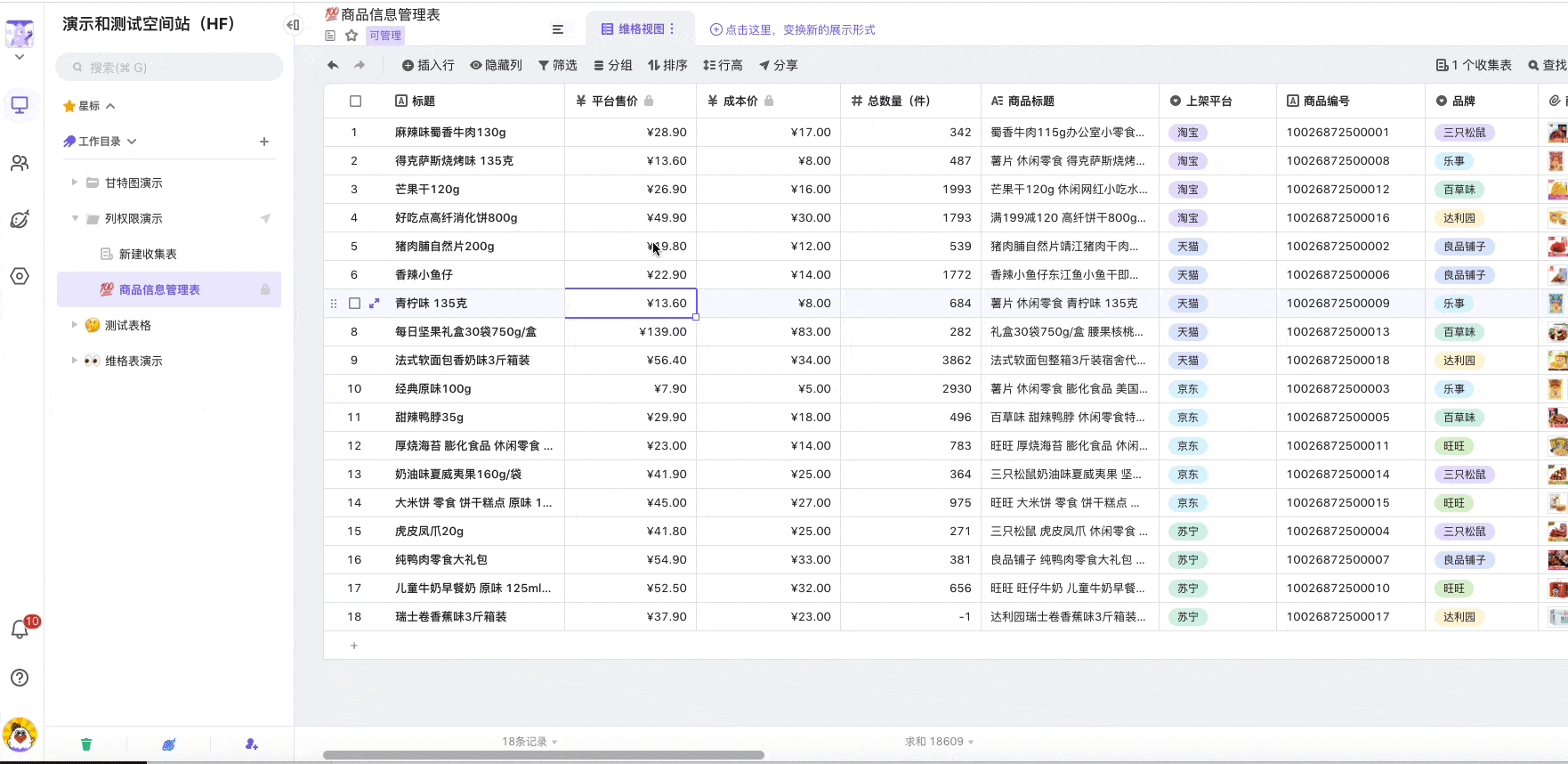Open the 求和 18609 statistics dropdown
1568x764 pixels.
click(x=940, y=742)
